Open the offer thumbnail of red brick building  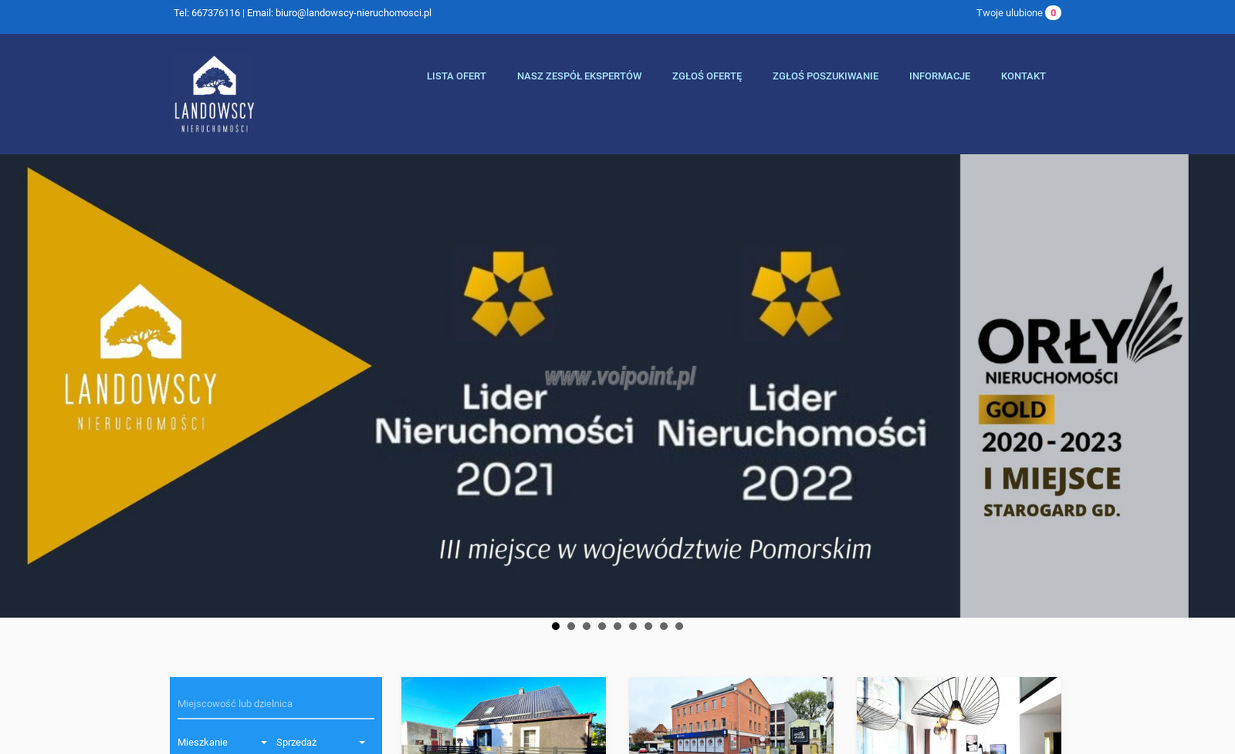click(731, 715)
